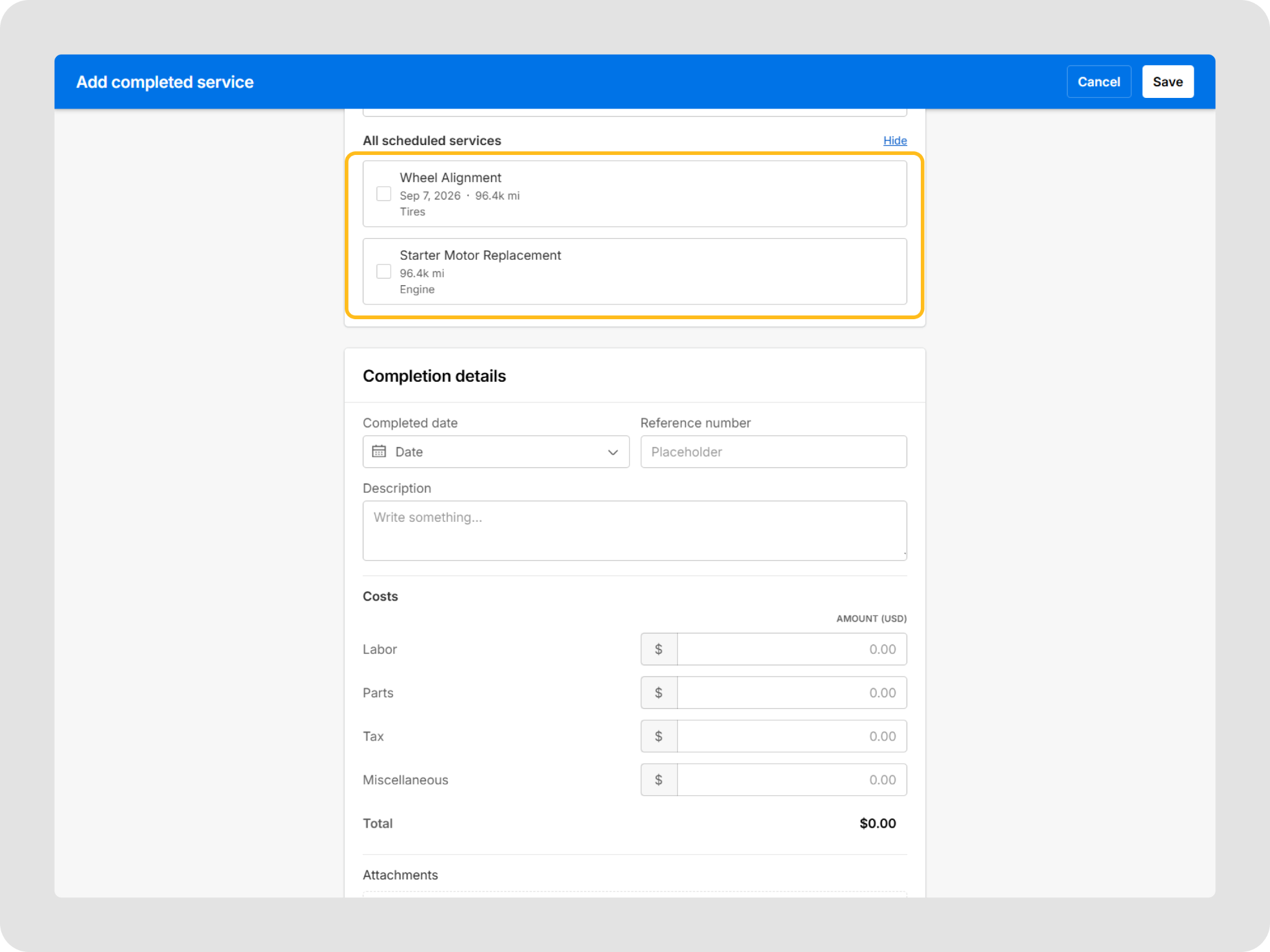Click the Parts row label

(378, 692)
